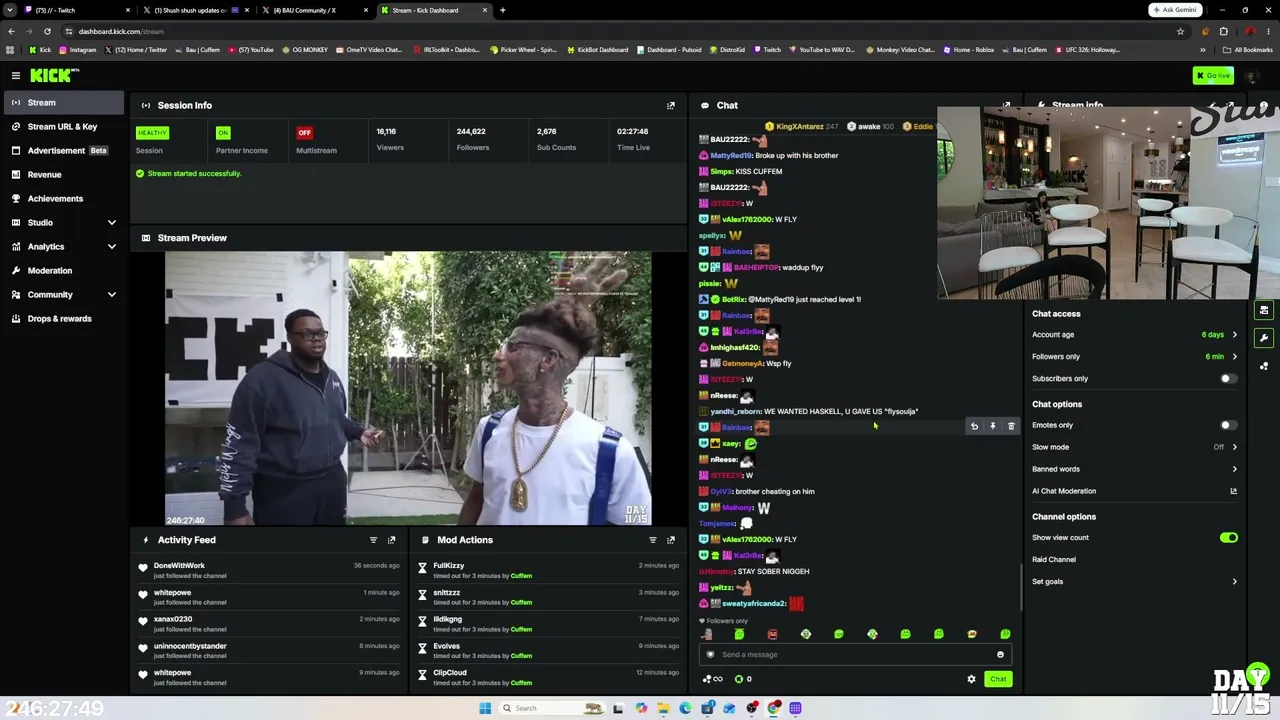Open the emoji picker in message box
Viewport: 1280px width, 720px height.
point(1000,655)
